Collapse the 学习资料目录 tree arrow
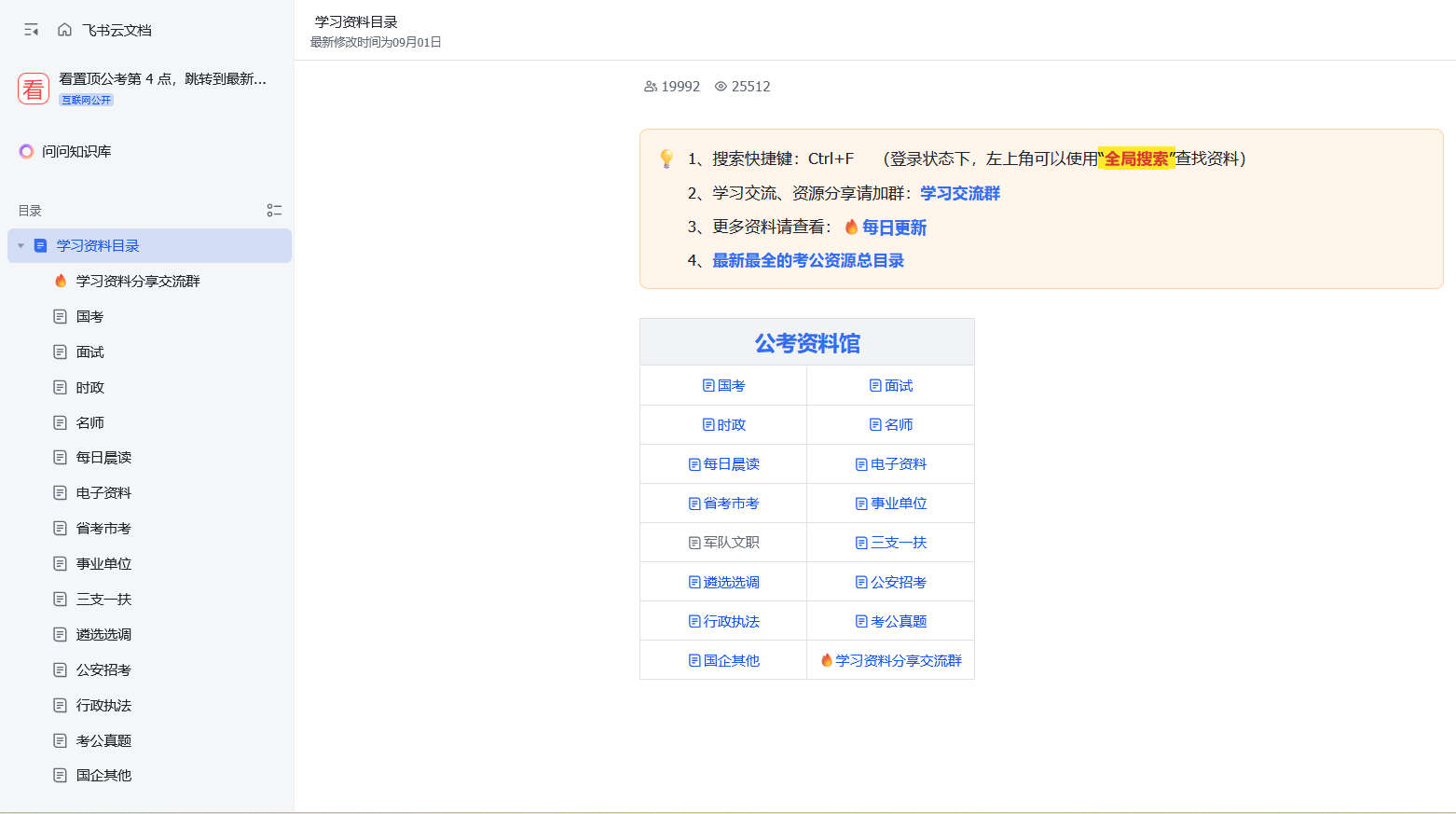Viewport: 1456px width, 814px height. 21,246
